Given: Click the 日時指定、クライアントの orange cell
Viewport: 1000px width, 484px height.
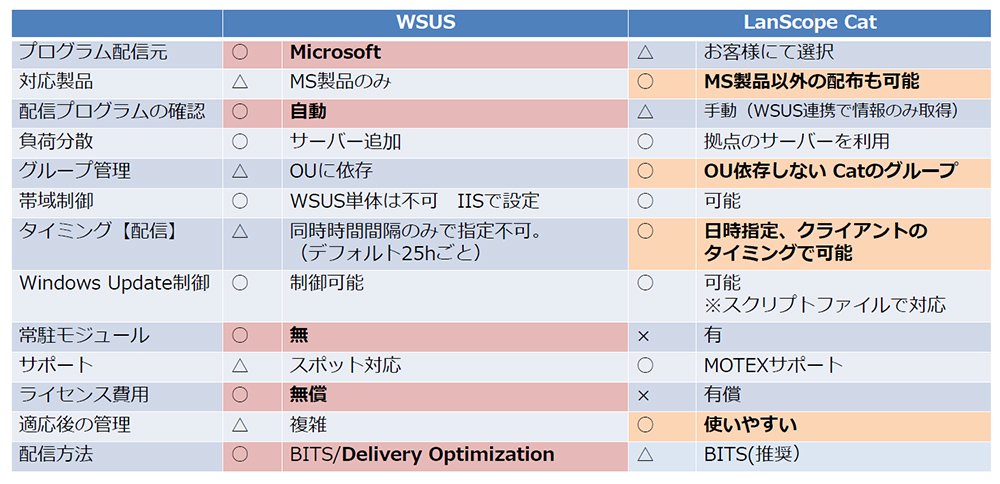Looking at the screenshot, I should [843, 242].
